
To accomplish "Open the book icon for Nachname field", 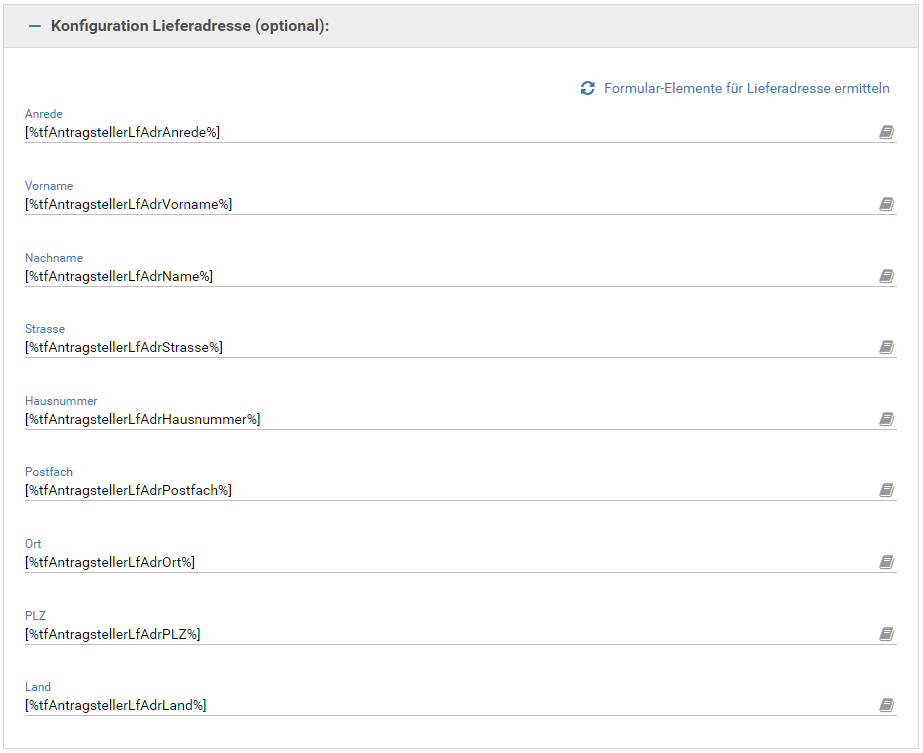I will tap(886, 276).
